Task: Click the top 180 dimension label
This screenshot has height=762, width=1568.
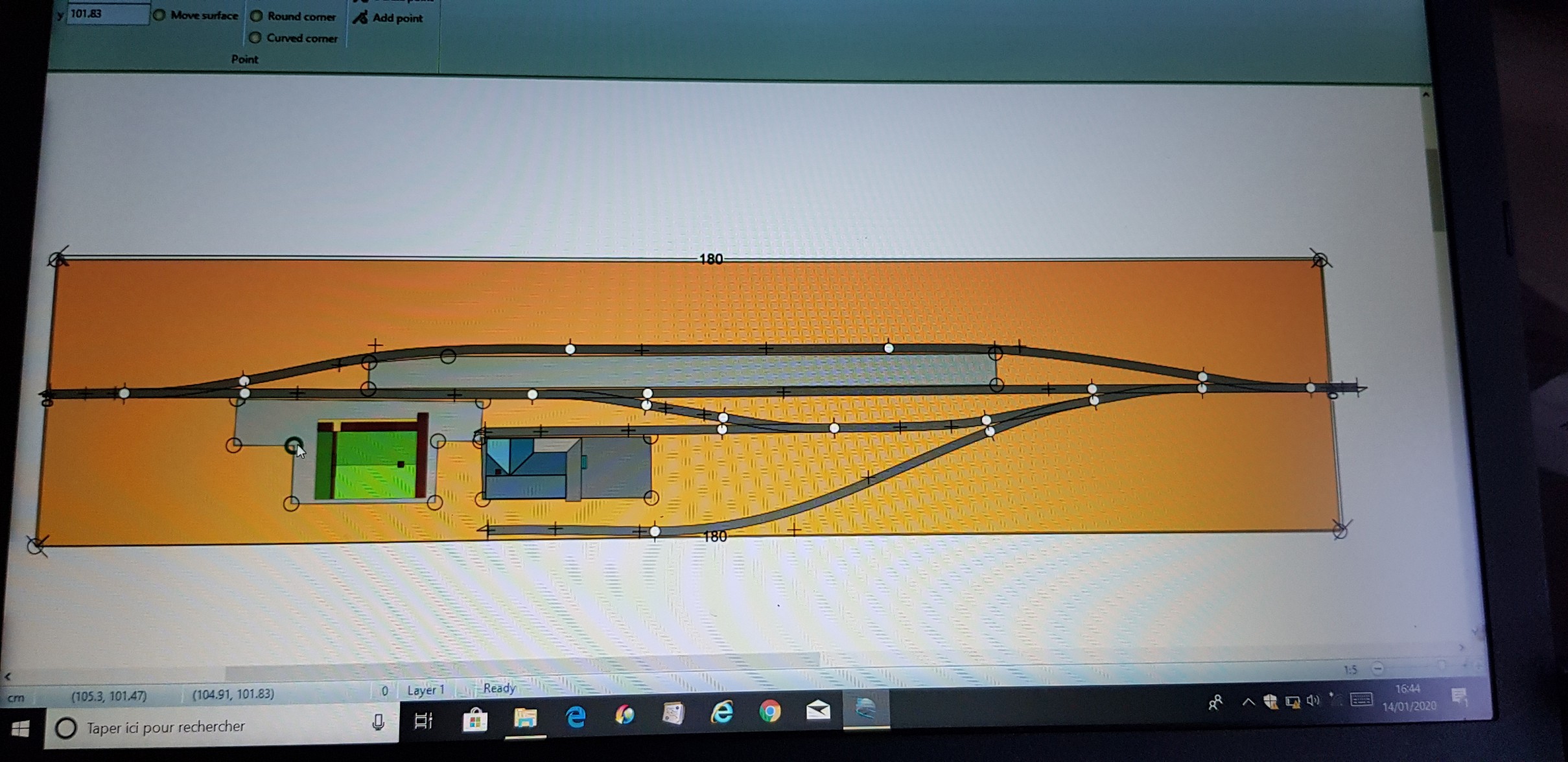Action: tap(711, 259)
